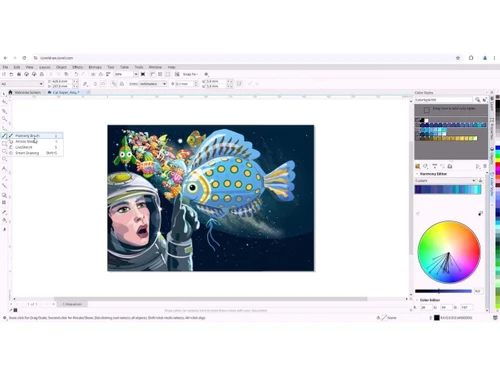Open the Bitmaps menu
This screenshot has height=375, width=500.
coord(95,67)
